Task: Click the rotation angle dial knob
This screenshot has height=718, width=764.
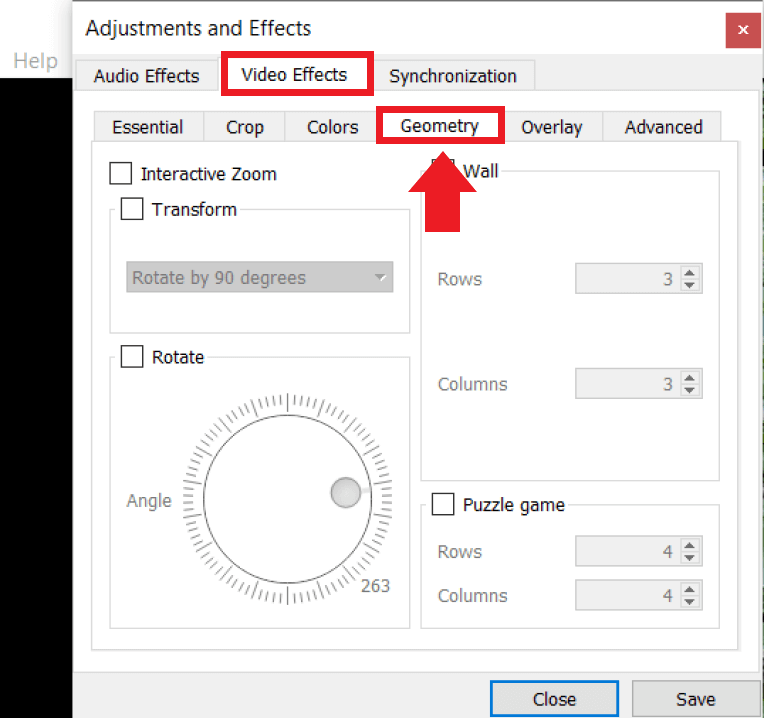Action: click(345, 492)
